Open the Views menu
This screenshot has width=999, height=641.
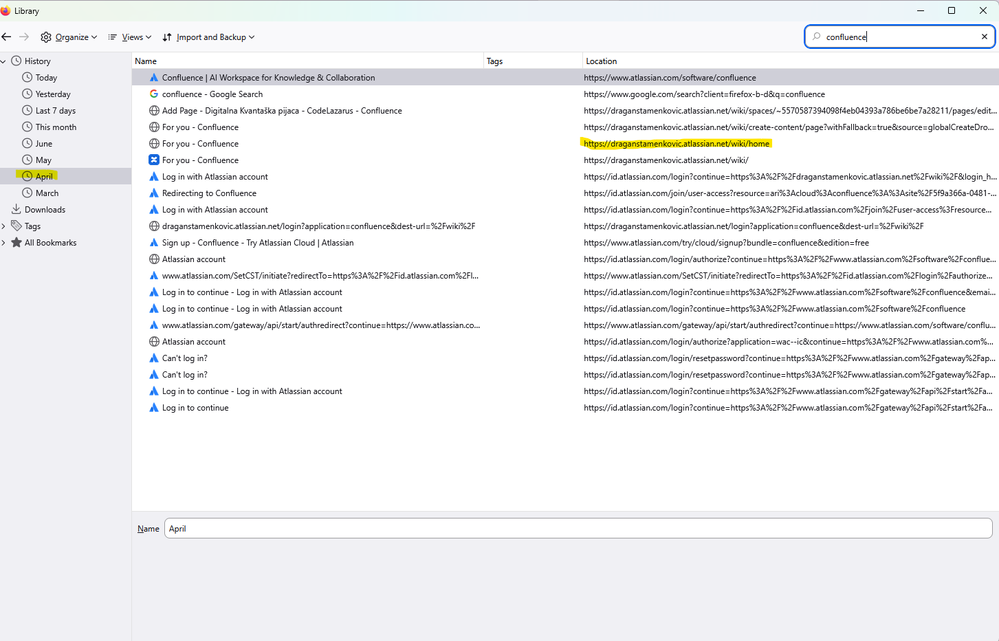tap(129, 37)
